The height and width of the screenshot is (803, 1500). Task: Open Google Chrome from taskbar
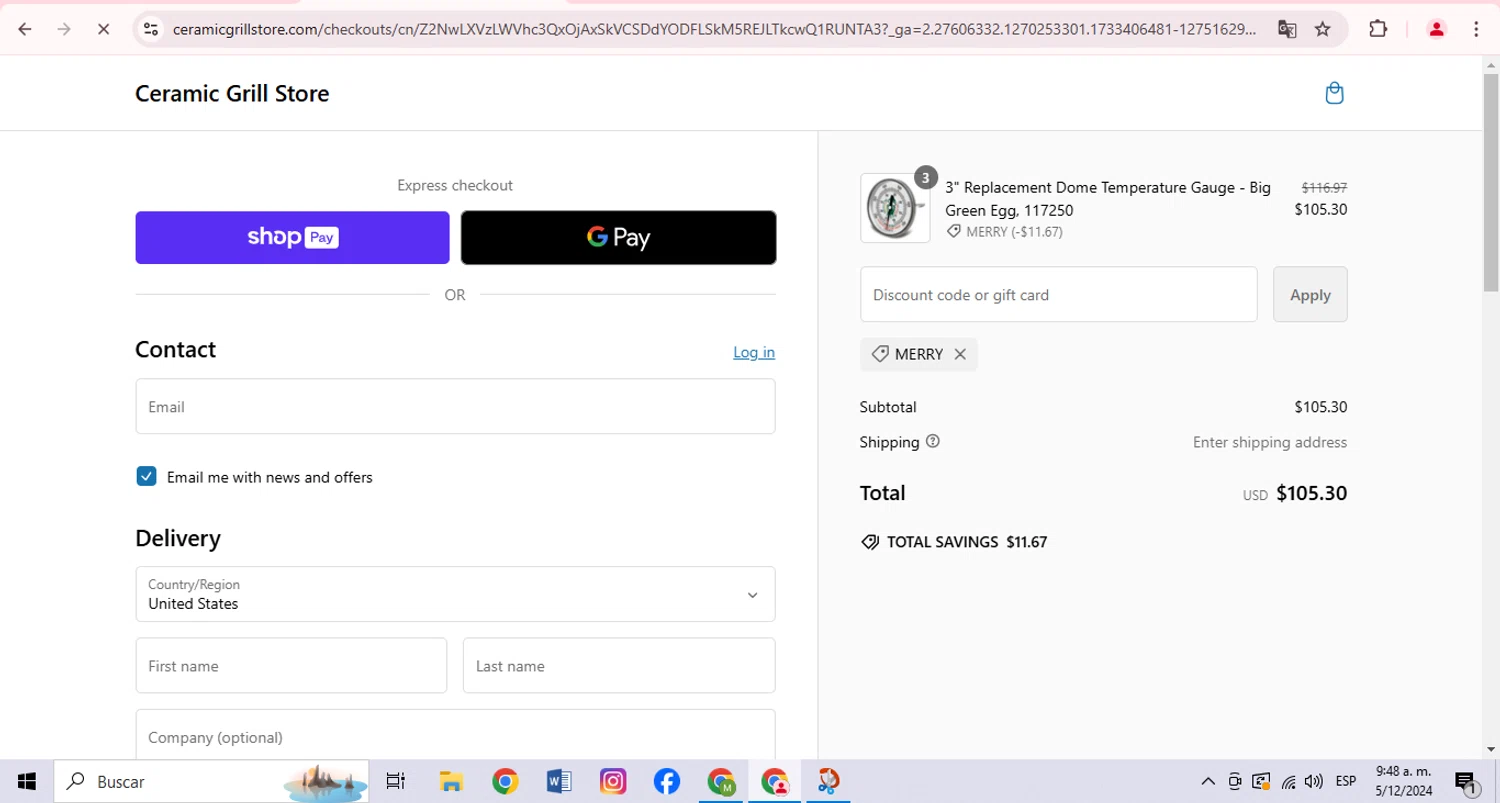click(505, 782)
